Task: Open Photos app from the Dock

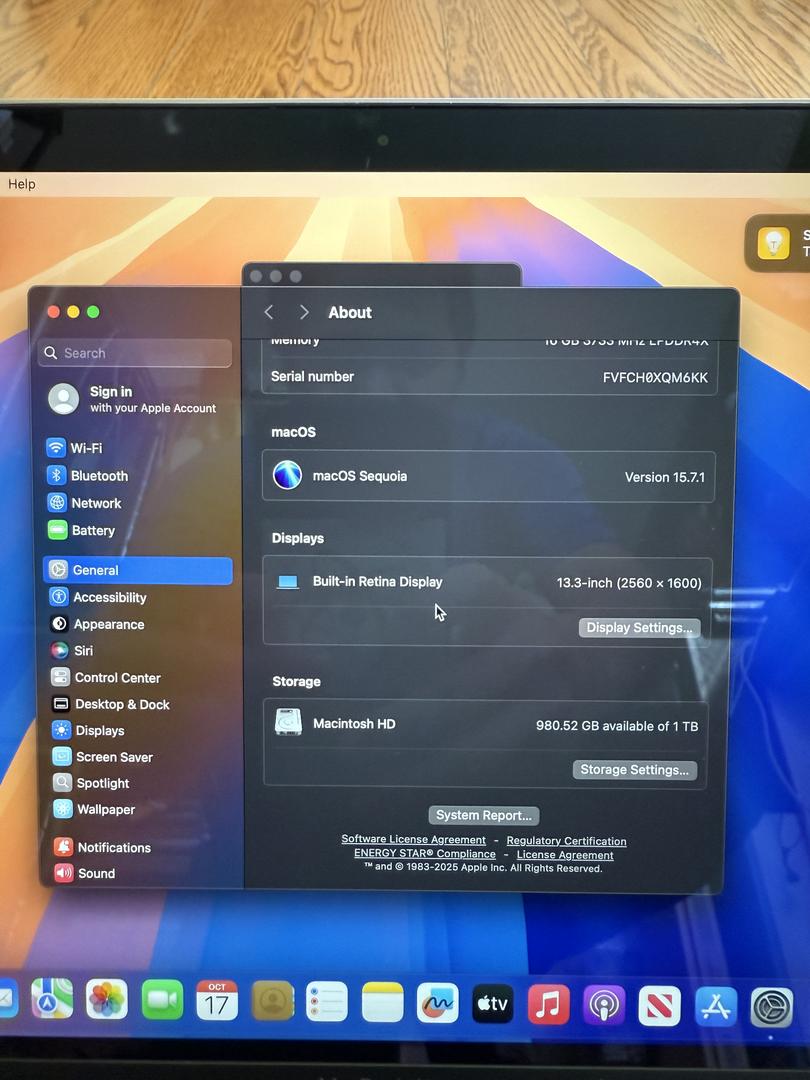Action: point(107,999)
